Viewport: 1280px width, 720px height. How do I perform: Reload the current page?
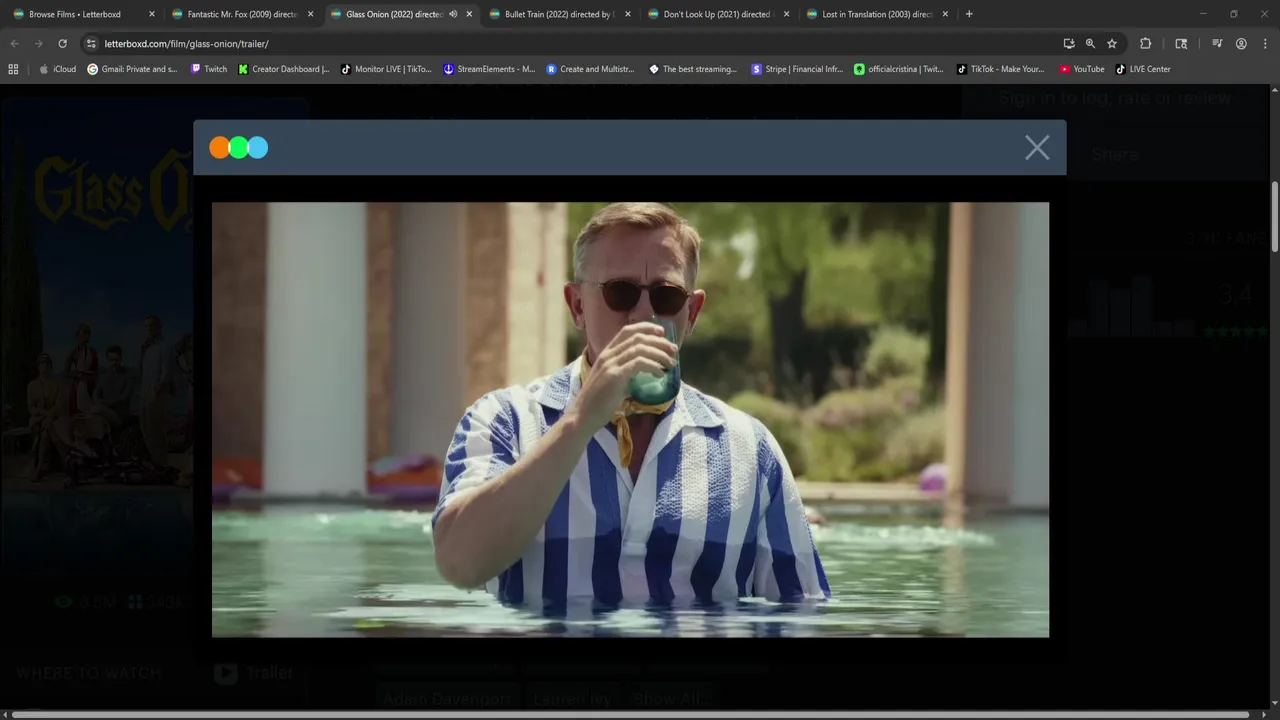pyautogui.click(x=62, y=44)
